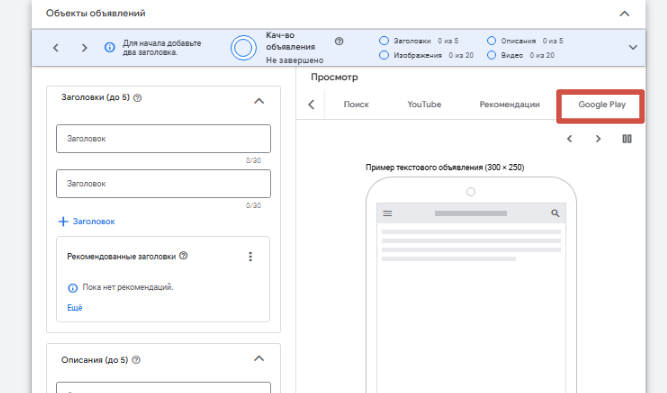Show previous ad preview example
Viewport: 667px width, 393px height.
[570, 139]
